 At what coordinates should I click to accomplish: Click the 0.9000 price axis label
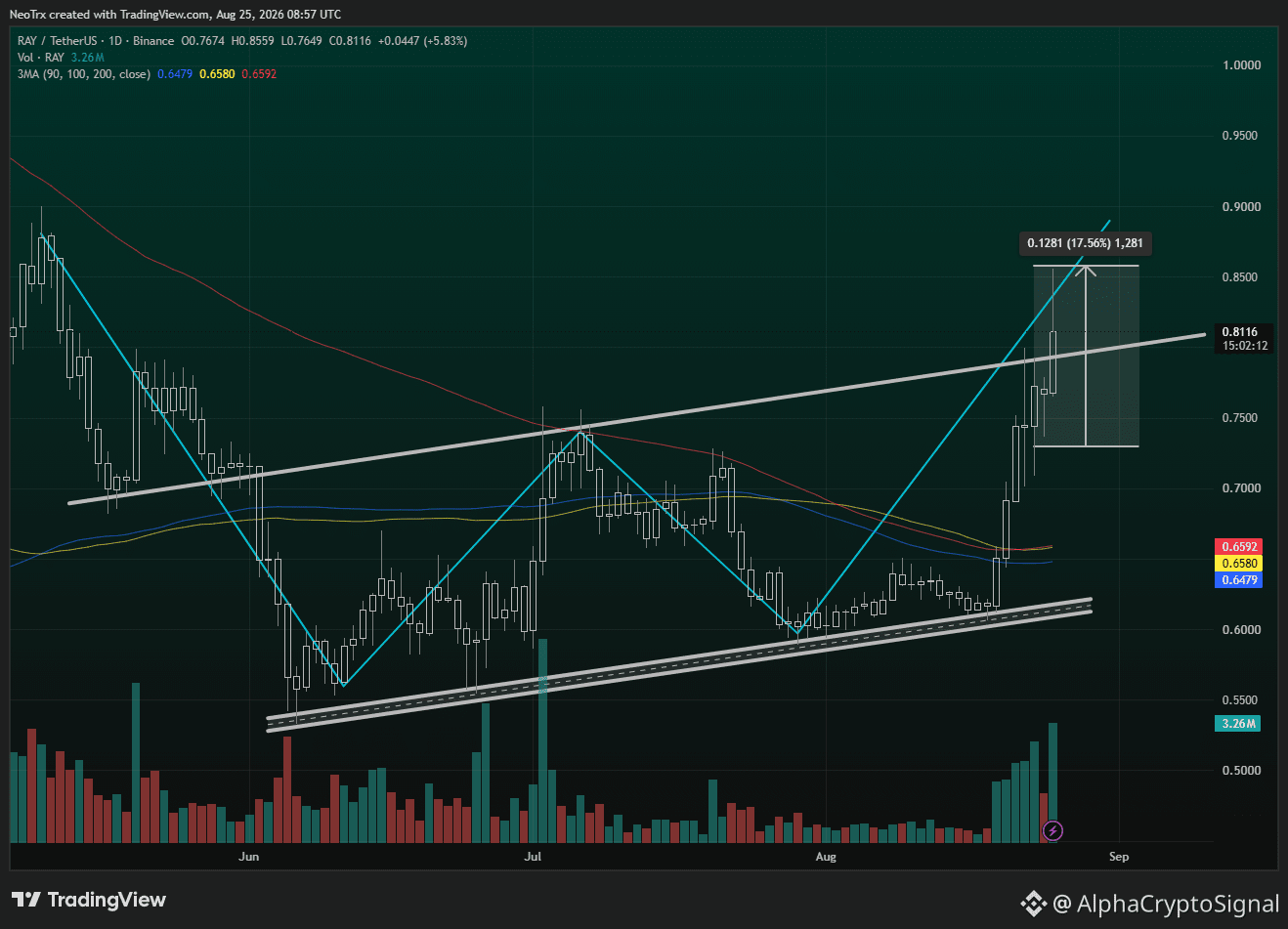[1241, 207]
